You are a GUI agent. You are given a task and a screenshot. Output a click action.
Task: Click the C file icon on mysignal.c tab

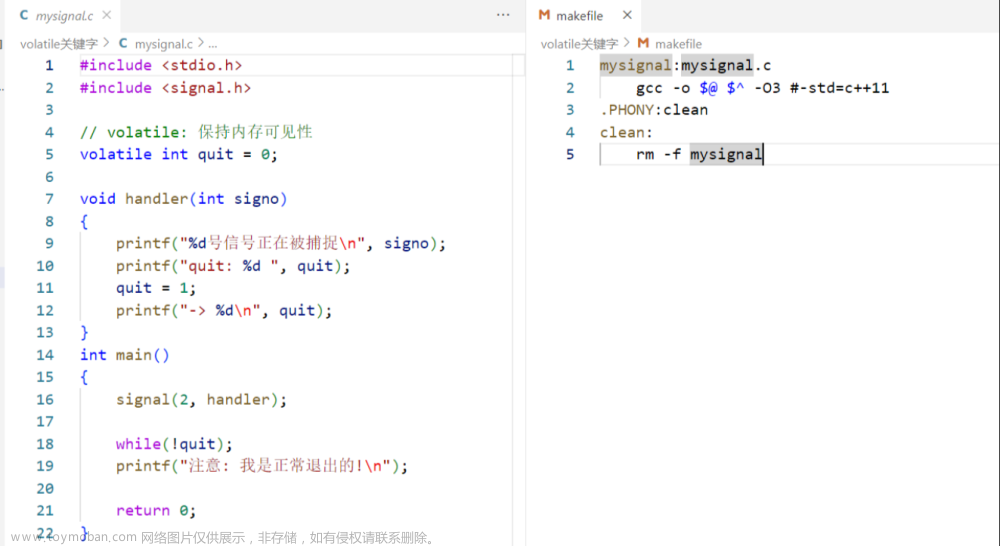point(24,15)
